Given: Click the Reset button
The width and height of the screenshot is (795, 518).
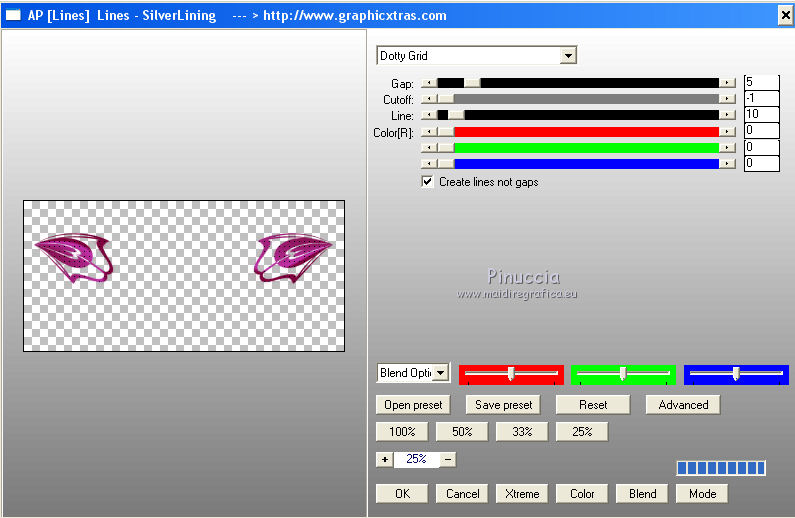Looking at the screenshot, I should 593,405.
